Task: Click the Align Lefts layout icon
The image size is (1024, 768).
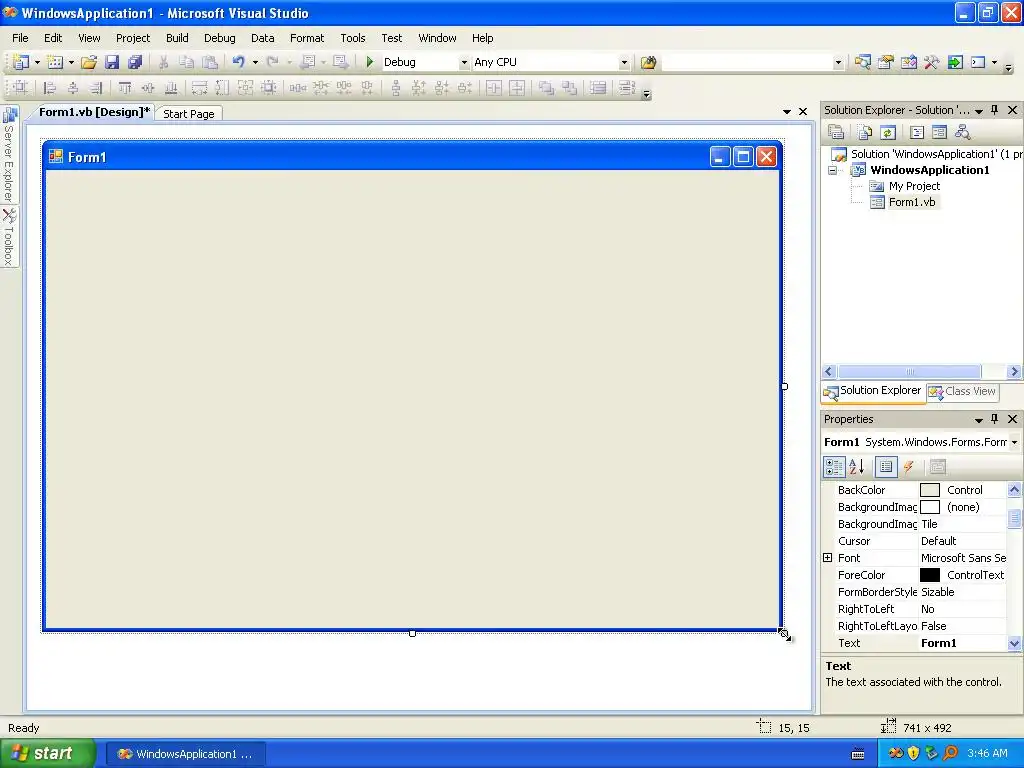Action: pos(50,88)
